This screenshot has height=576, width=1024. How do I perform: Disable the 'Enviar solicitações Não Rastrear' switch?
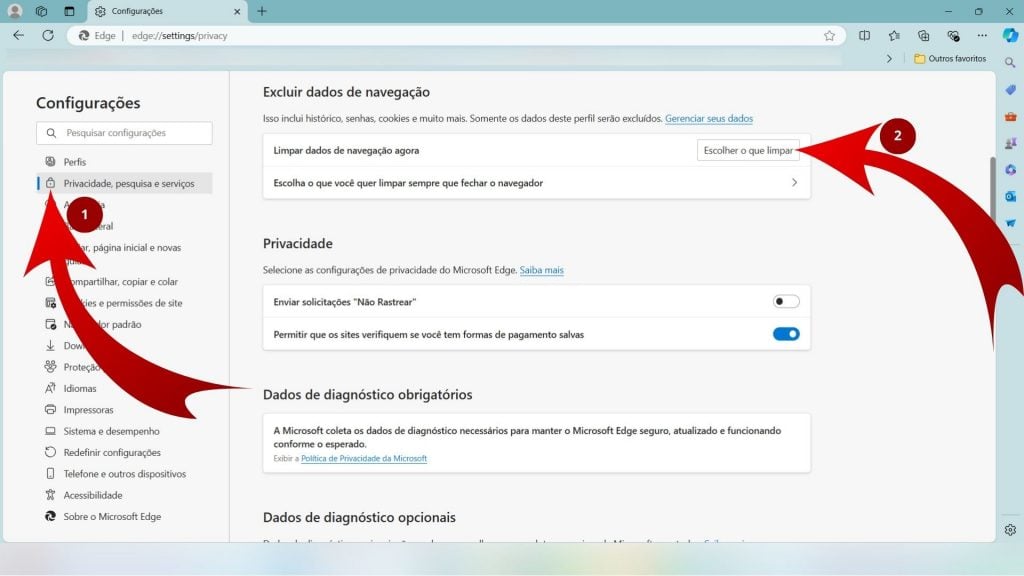click(x=786, y=301)
